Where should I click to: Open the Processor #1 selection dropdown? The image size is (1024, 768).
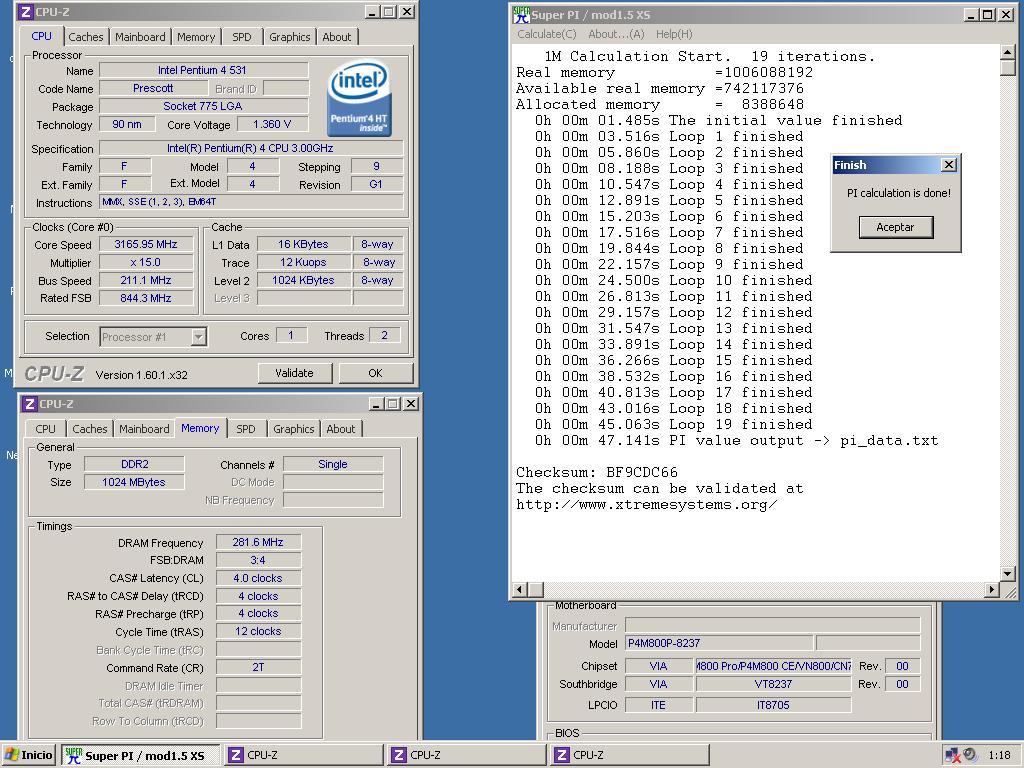click(199, 337)
